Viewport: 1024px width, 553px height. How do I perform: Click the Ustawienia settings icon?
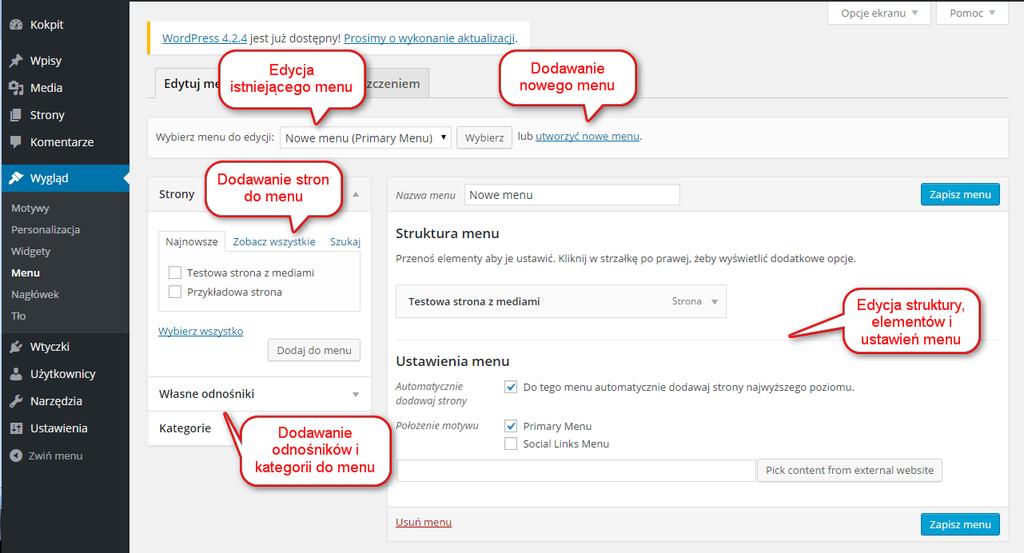(16, 428)
